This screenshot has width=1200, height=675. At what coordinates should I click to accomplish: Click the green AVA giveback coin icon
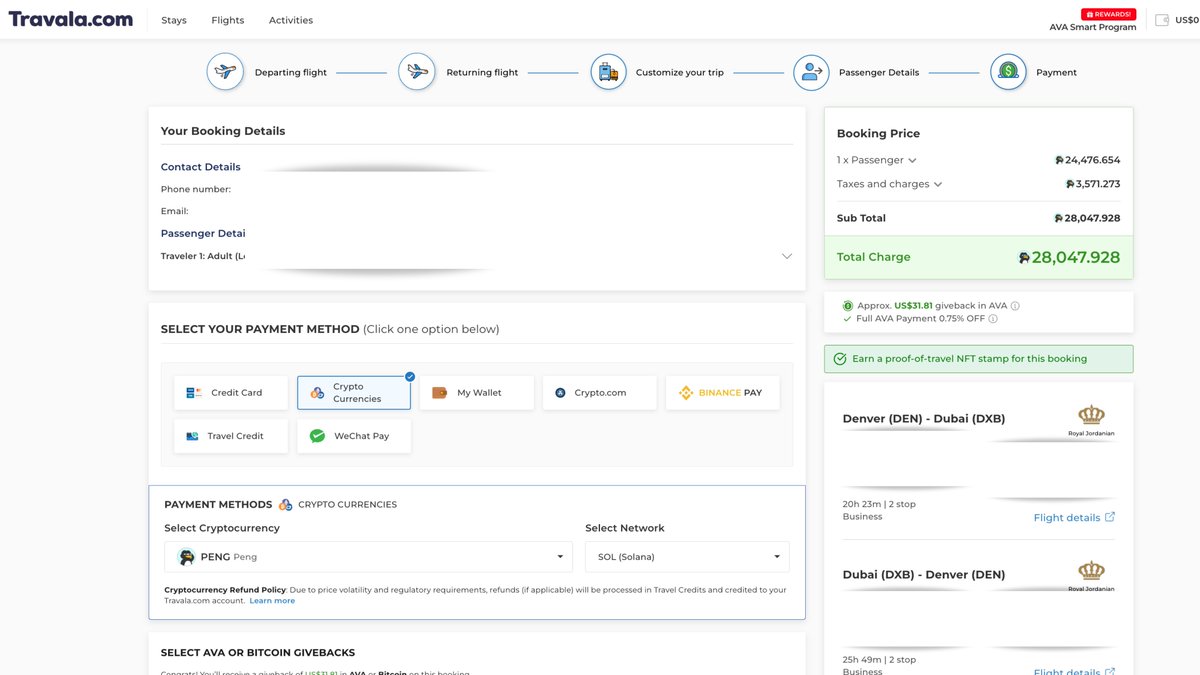click(848, 306)
